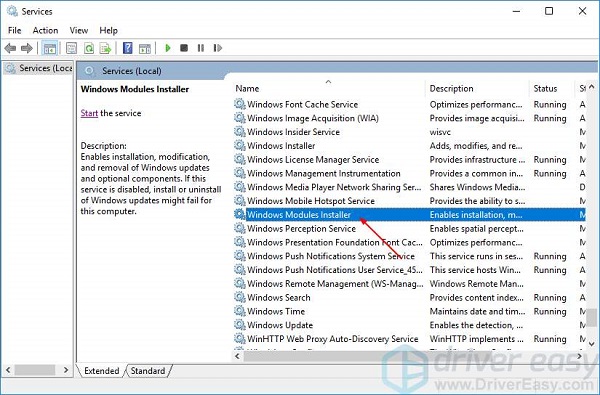The image size is (600, 395).
Task: Click services list vertical scrollbar down arrow
Action: [592, 344]
